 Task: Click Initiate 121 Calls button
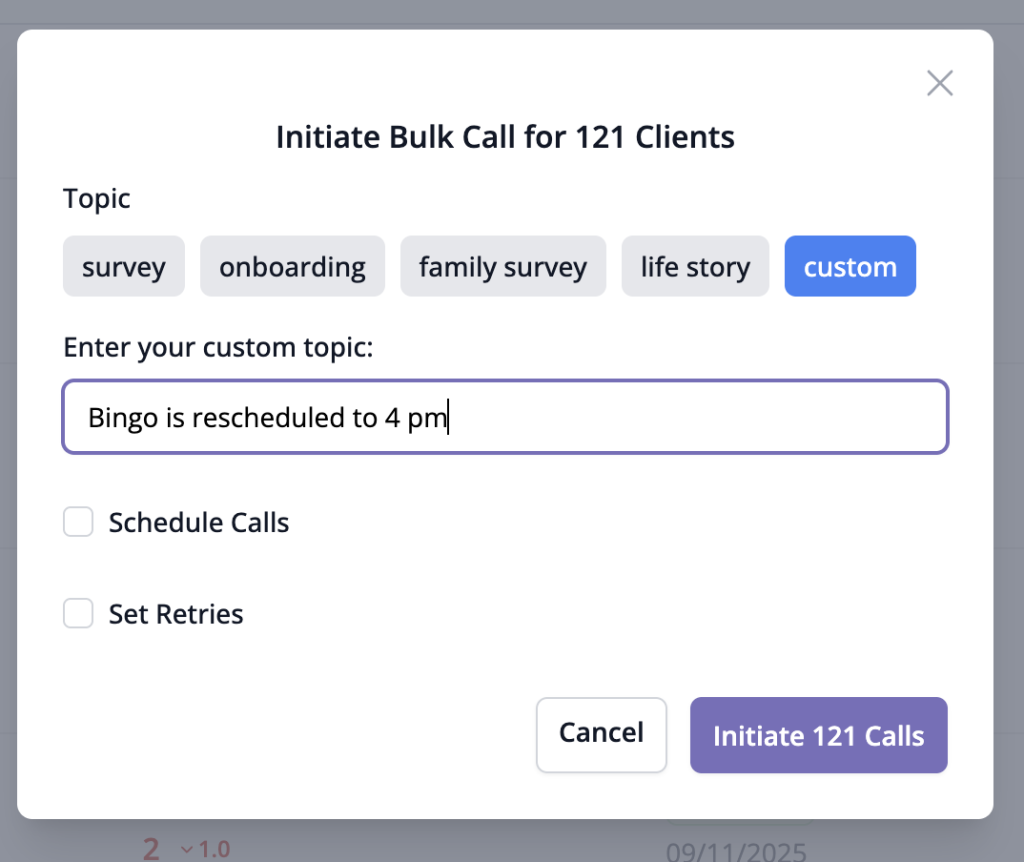tap(818, 736)
